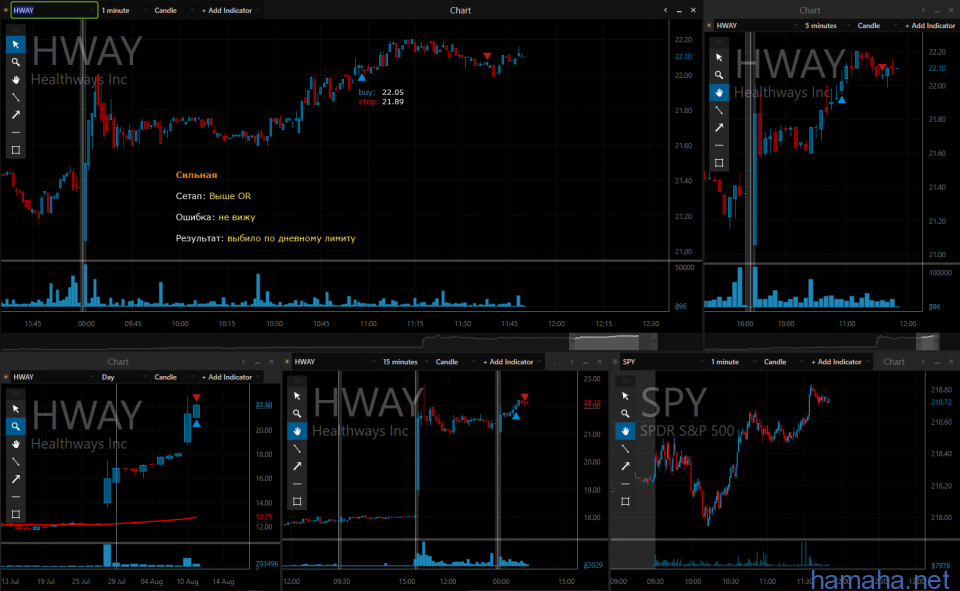The height and width of the screenshot is (591, 960).
Task: Open the Candle chart type dropdown in the main HWAY chart
Action: [173, 10]
